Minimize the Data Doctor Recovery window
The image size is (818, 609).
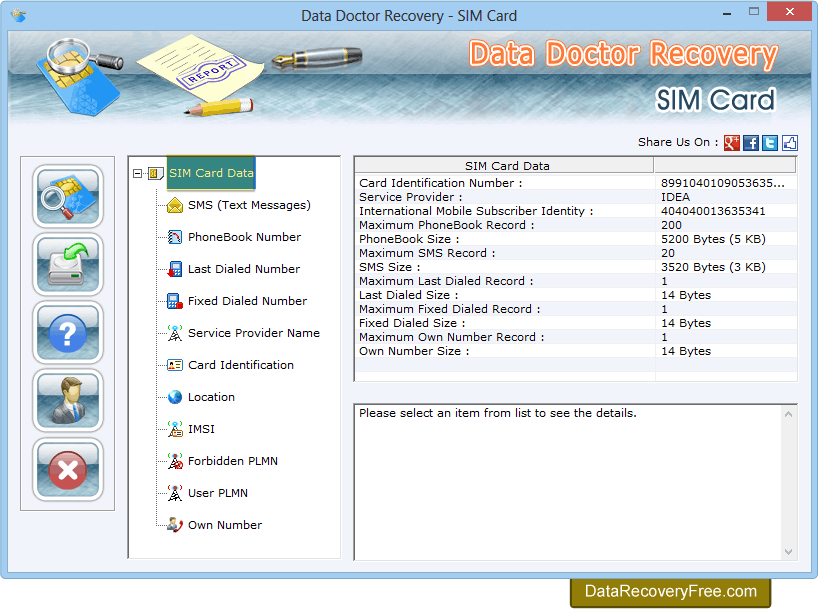tap(727, 13)
